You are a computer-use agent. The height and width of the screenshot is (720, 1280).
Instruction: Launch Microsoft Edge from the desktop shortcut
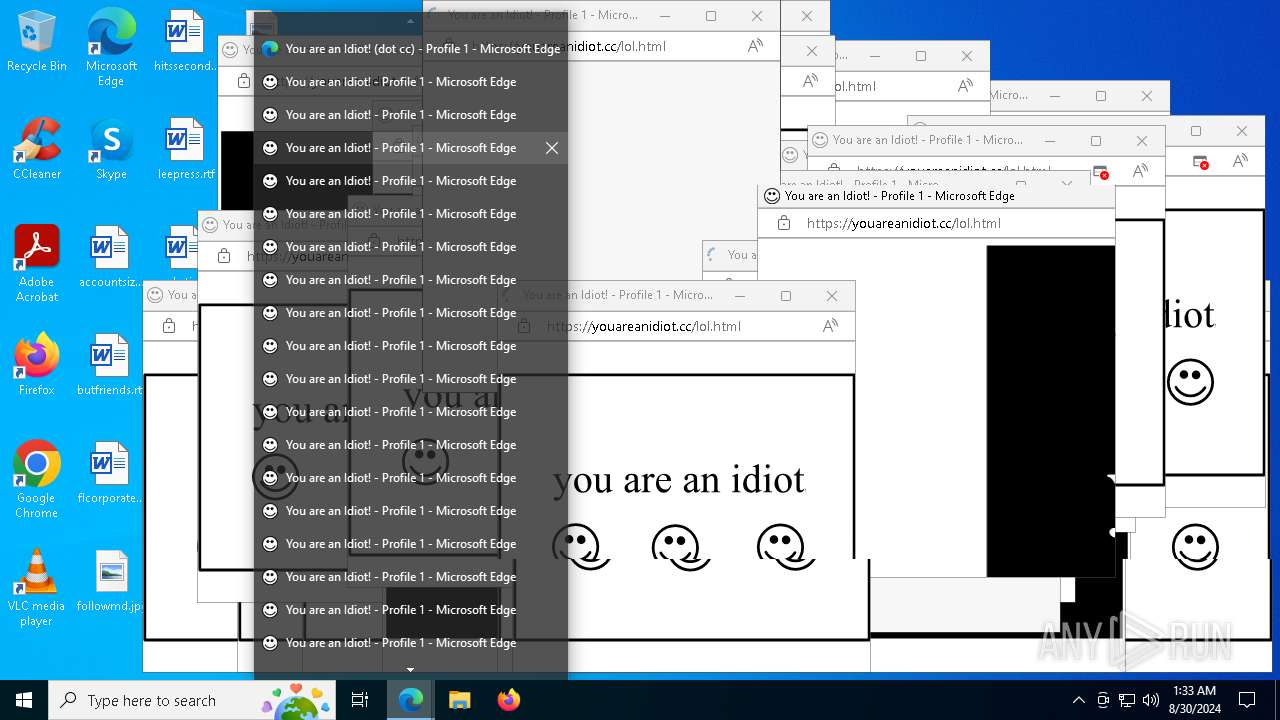(x=111, y=47)
